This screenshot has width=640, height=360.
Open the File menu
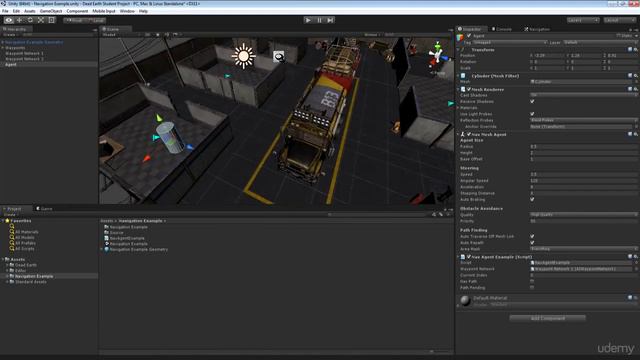pos(5,11)
